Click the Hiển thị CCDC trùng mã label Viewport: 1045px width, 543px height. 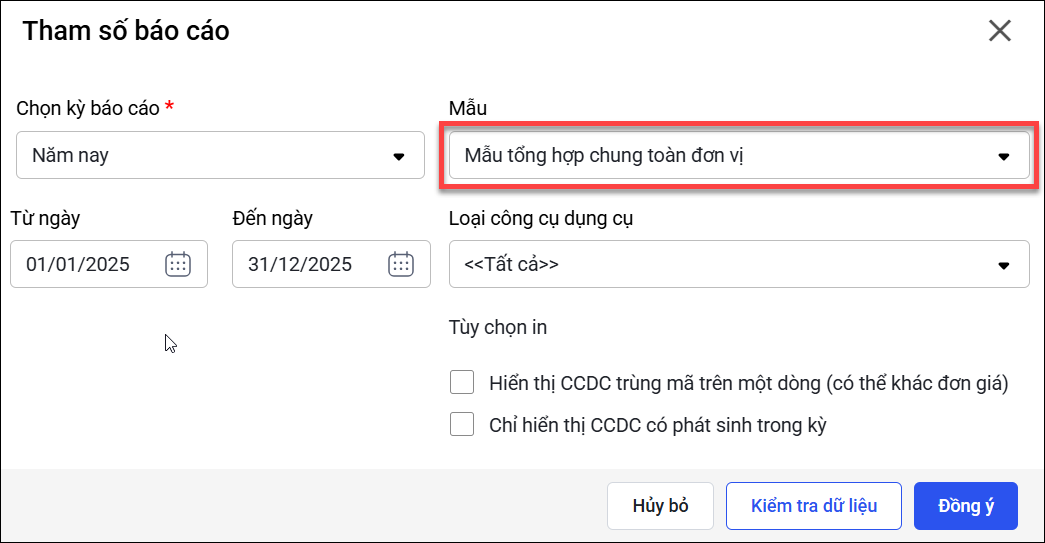coord(748,383)
